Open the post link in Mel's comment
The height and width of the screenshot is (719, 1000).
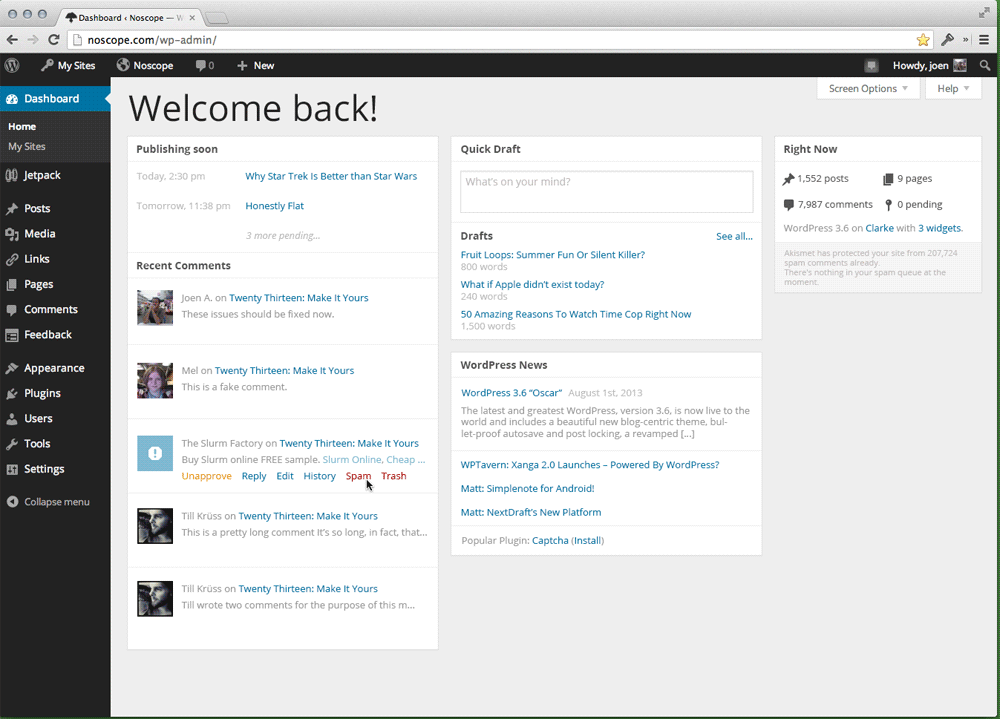click(284, 370)
